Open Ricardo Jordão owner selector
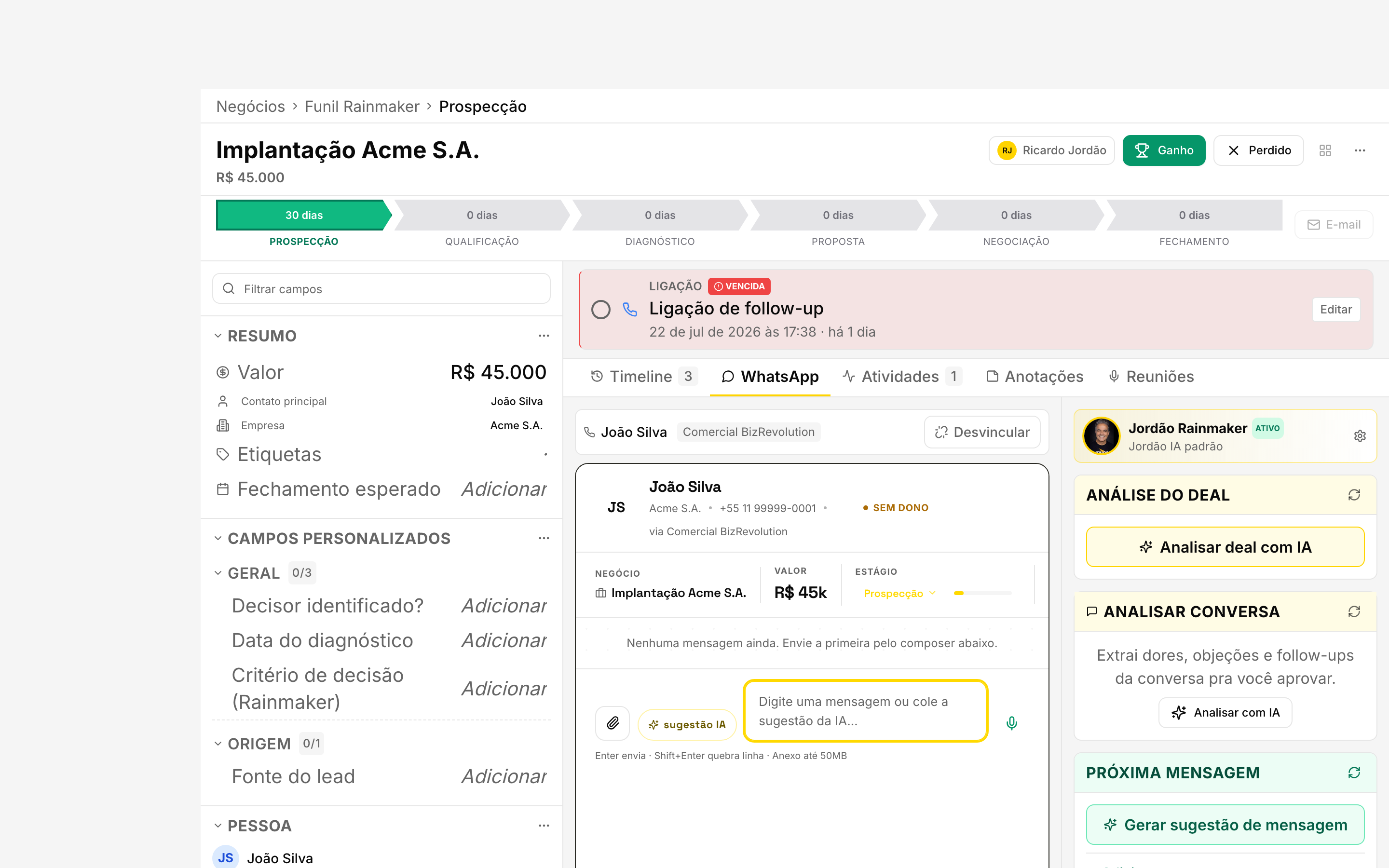Image resolution: width=1389 pixels, height=868 pixels. [x=1051, y=150]
